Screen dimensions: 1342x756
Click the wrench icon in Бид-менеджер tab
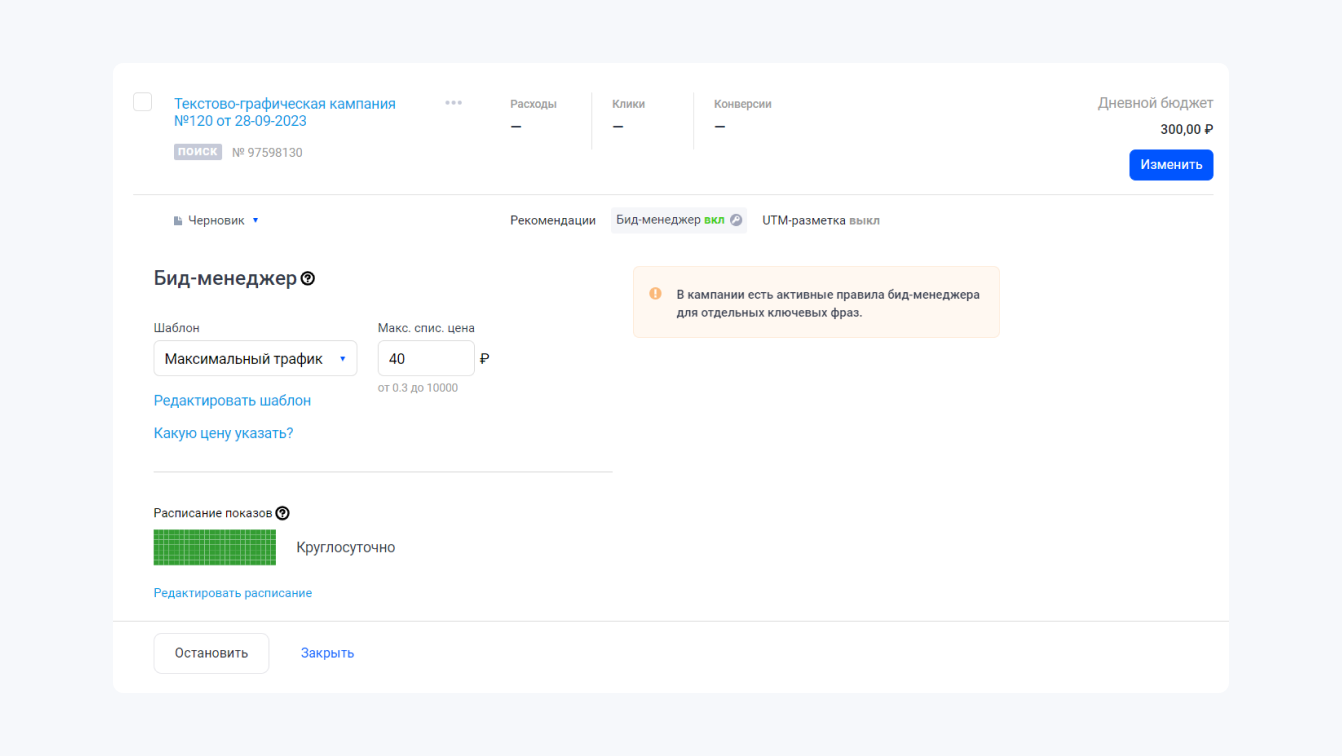[x=736, y=220]
